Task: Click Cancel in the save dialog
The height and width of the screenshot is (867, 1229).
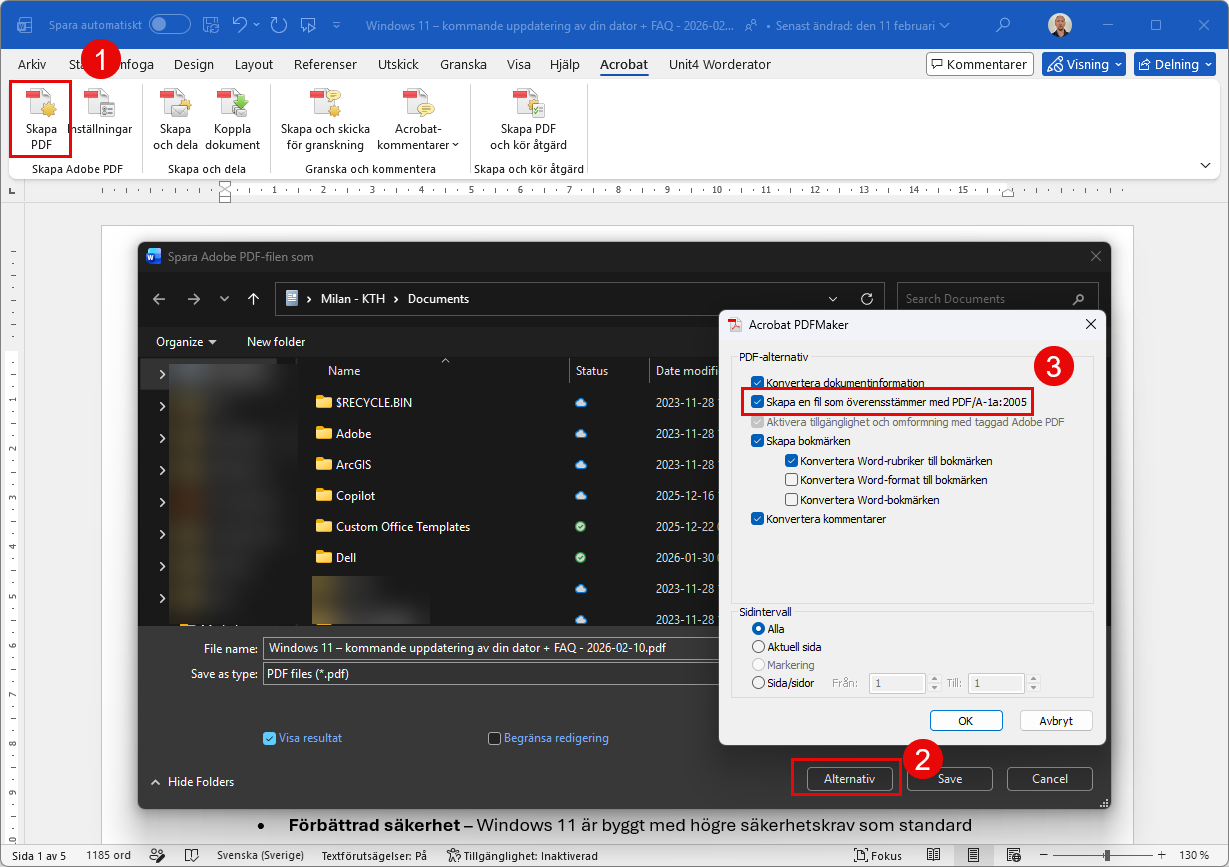Action: pyautogui.click(x=1050, y=778)
